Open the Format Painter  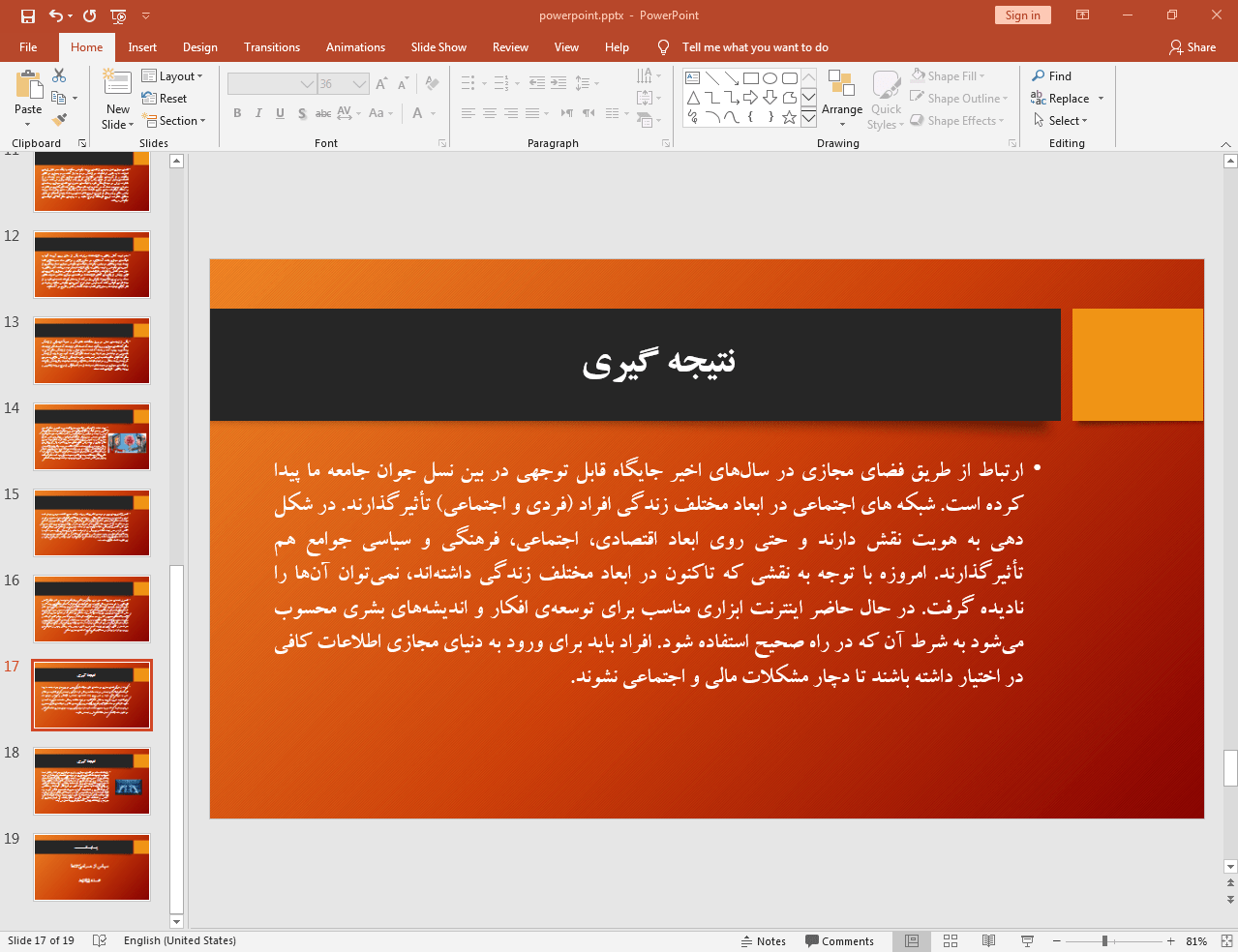point(58,119)
